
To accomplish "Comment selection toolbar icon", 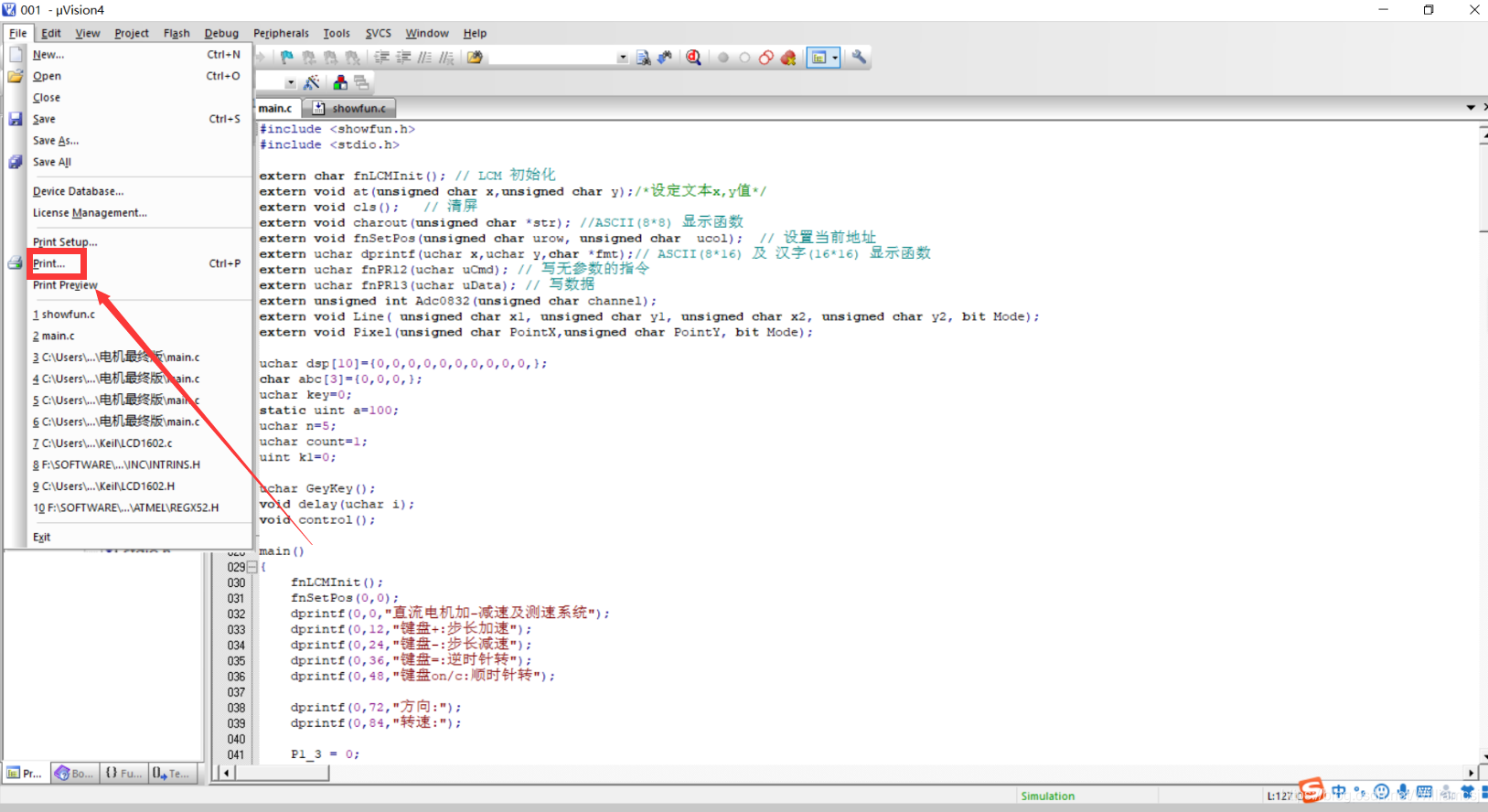I will (425, 58).
